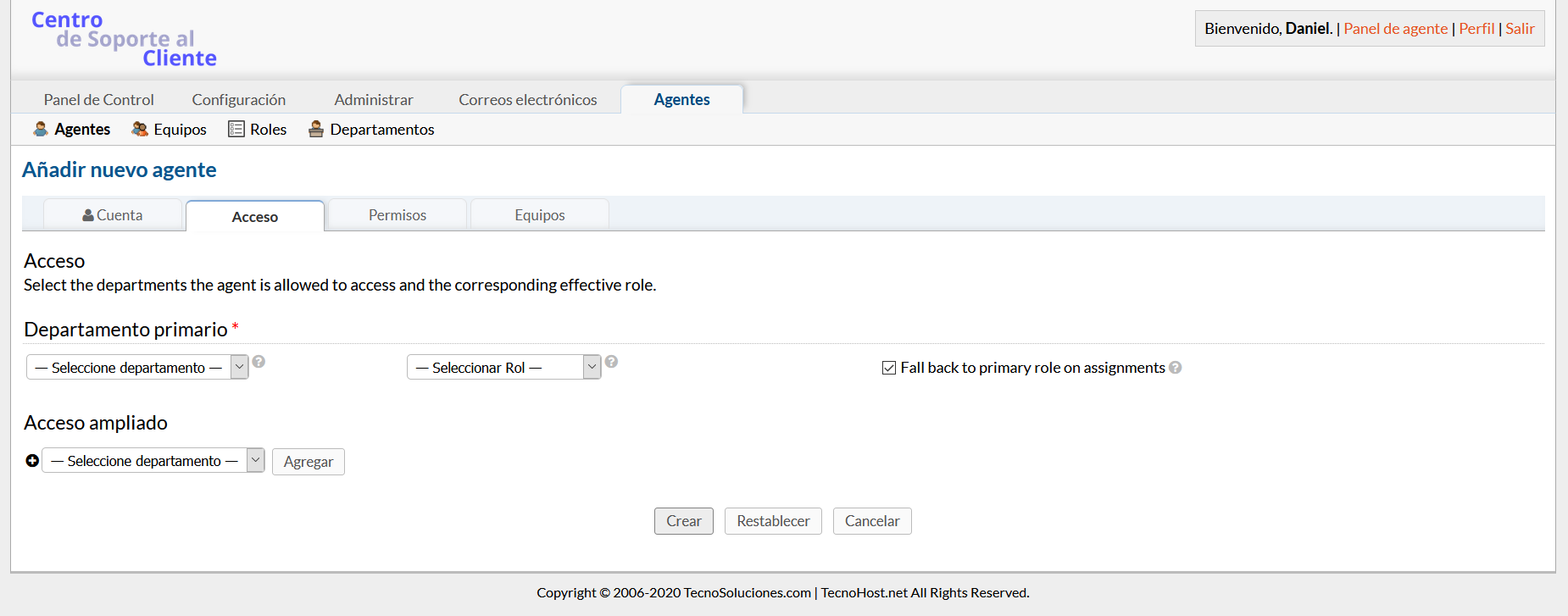Click the Departamentos icon in submenu
1568x616 pixels.
click(x=316, y=129)
